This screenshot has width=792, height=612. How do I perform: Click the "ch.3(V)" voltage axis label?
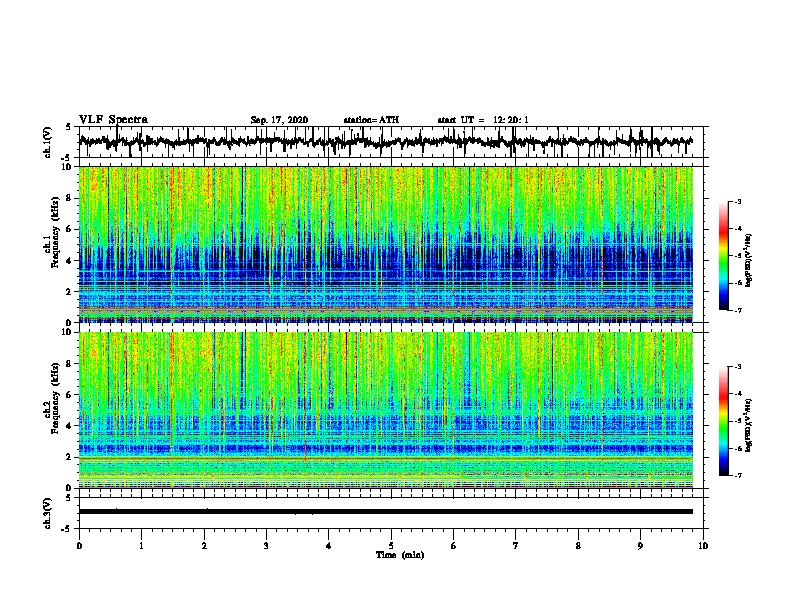tap(48, 513)
